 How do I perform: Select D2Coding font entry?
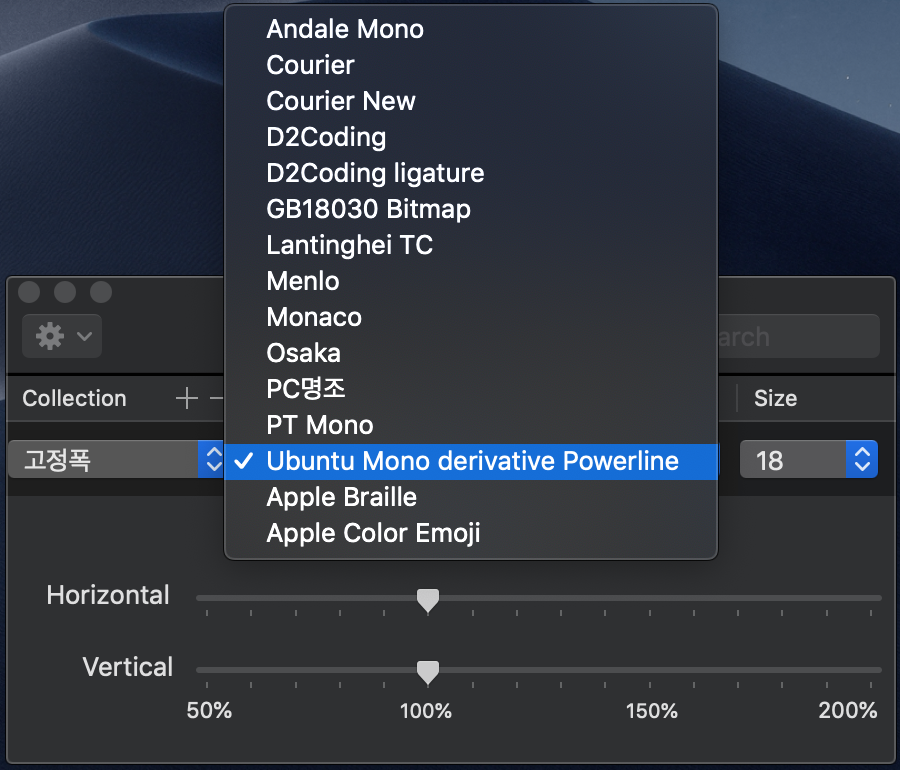point(471,137)
